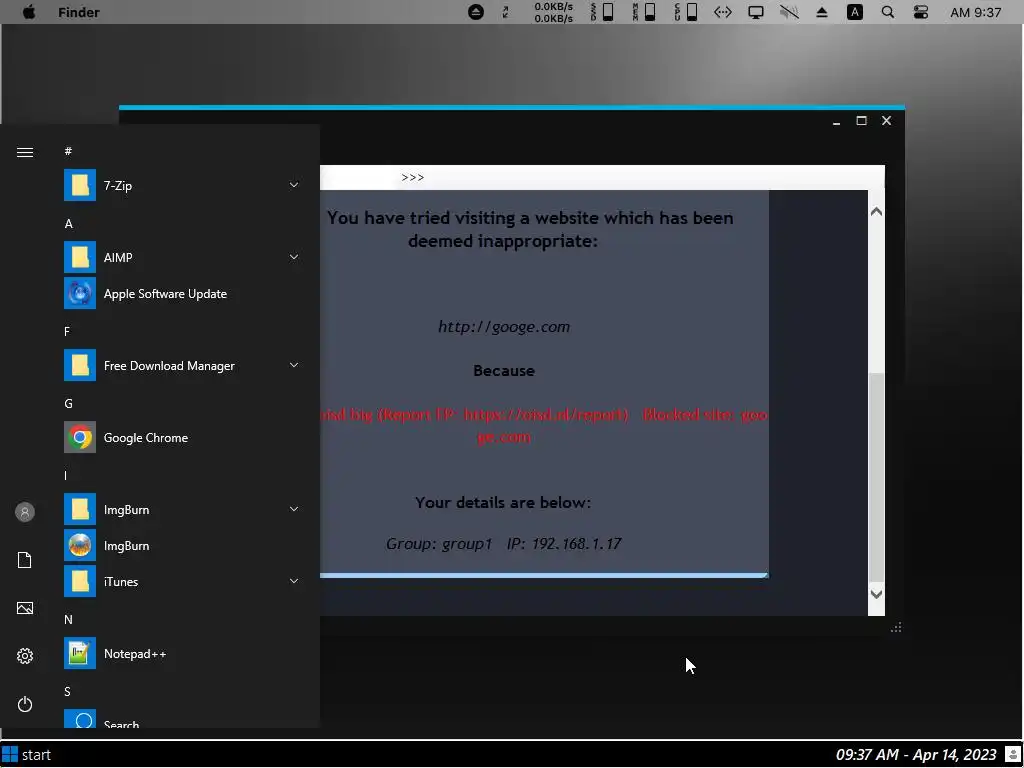The image size is (1024, 768).
Task: Open Control Center icon
Action: (921, 12)
